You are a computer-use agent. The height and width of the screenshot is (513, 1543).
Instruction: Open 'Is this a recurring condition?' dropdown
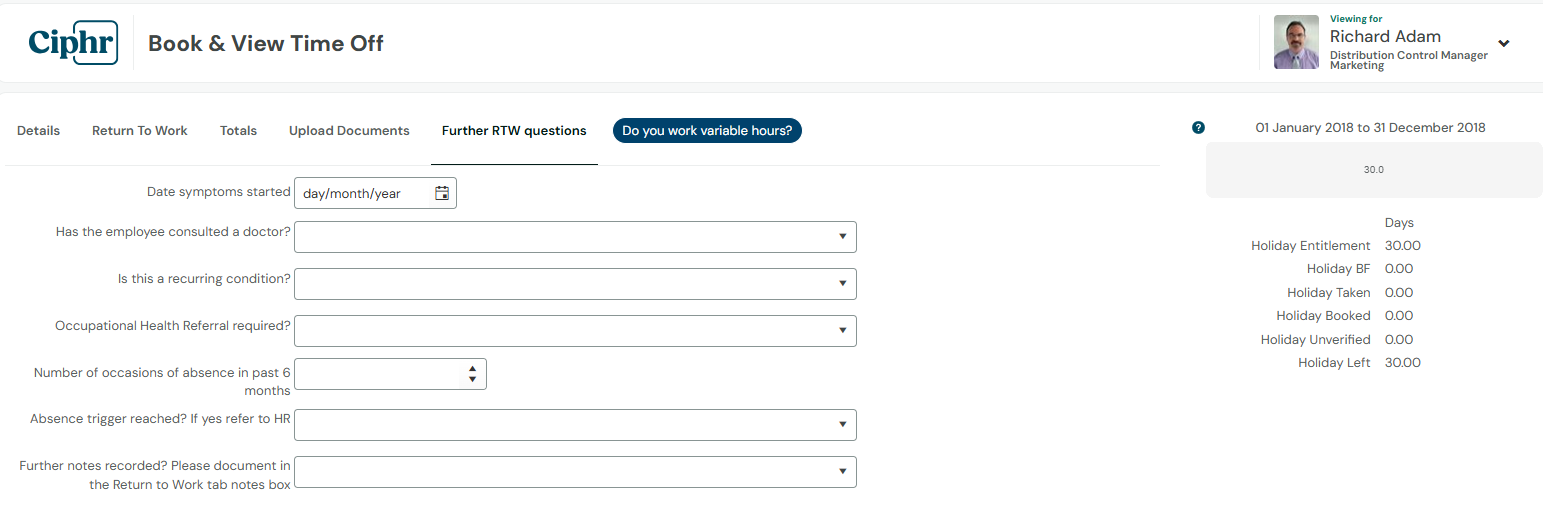(575, 284)
